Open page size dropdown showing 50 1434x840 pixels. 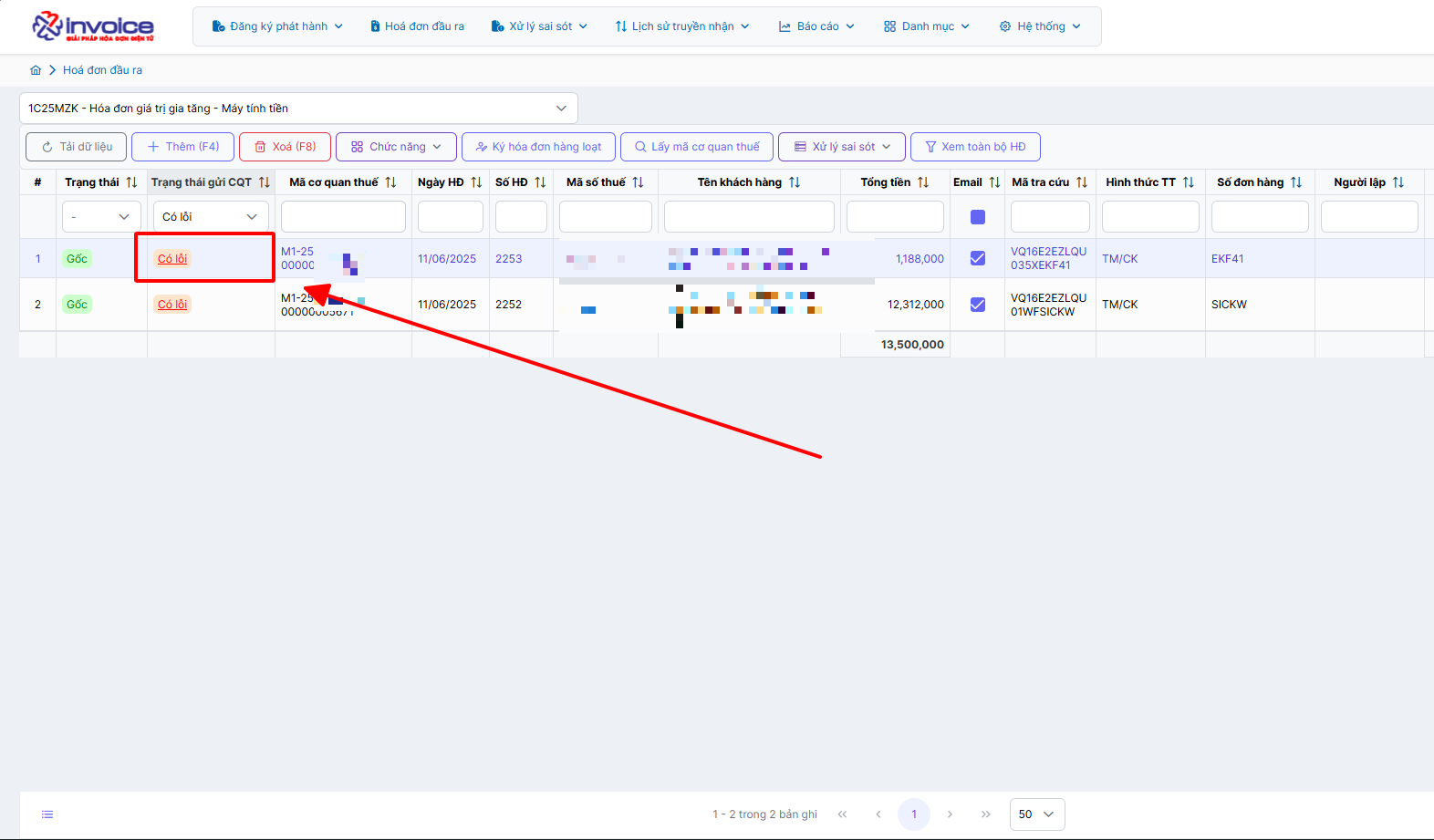click(x=1037, y=814)
